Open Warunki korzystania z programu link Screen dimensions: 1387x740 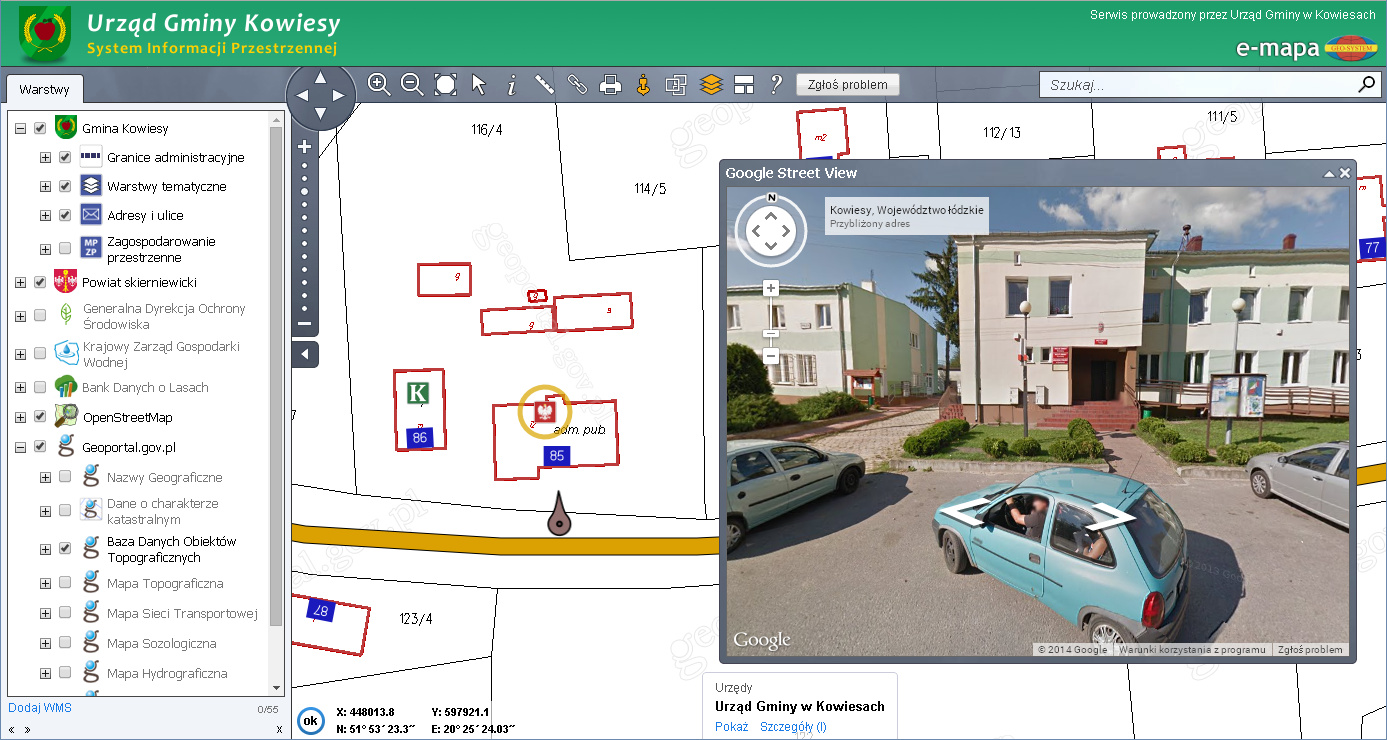tap(1192, 649)
